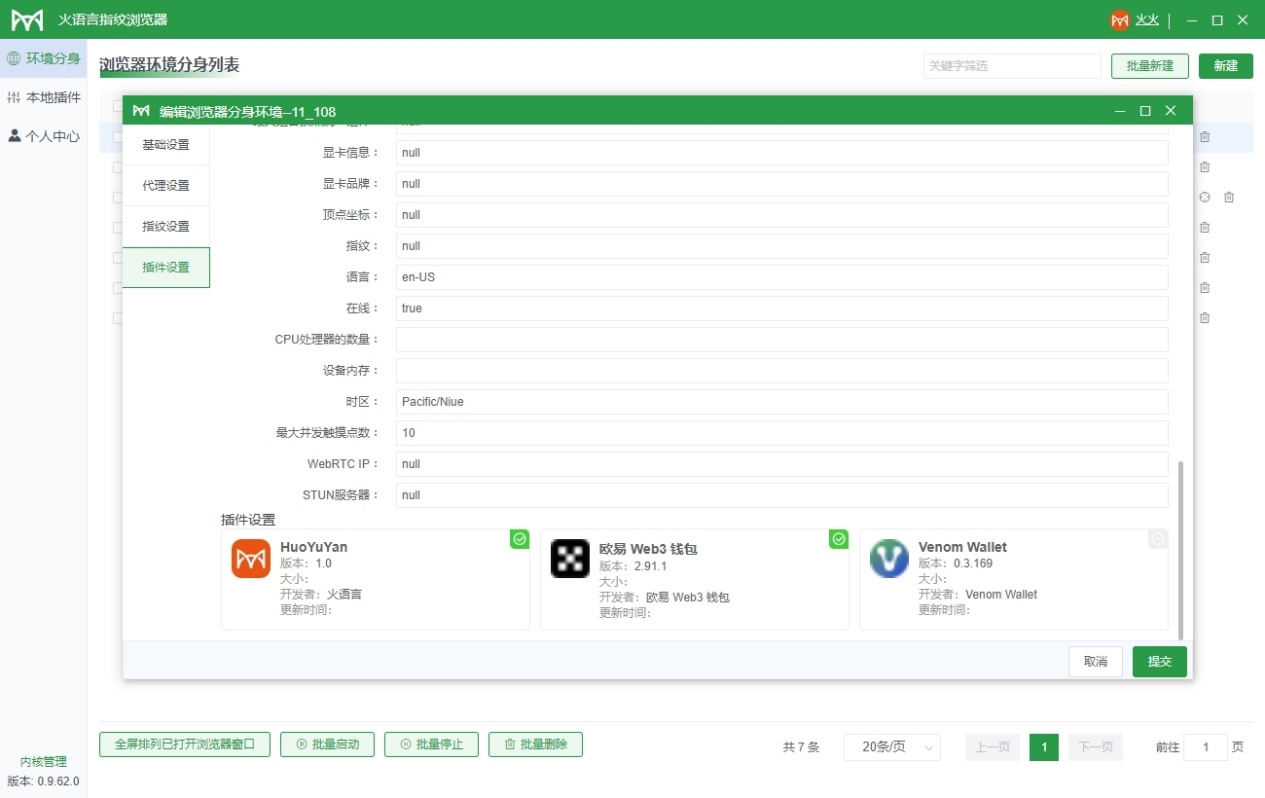1265x798 pixels.
Task: Disable the 欧易 Web3 钱包 plugin toggle
Action: tap(838, 539)
